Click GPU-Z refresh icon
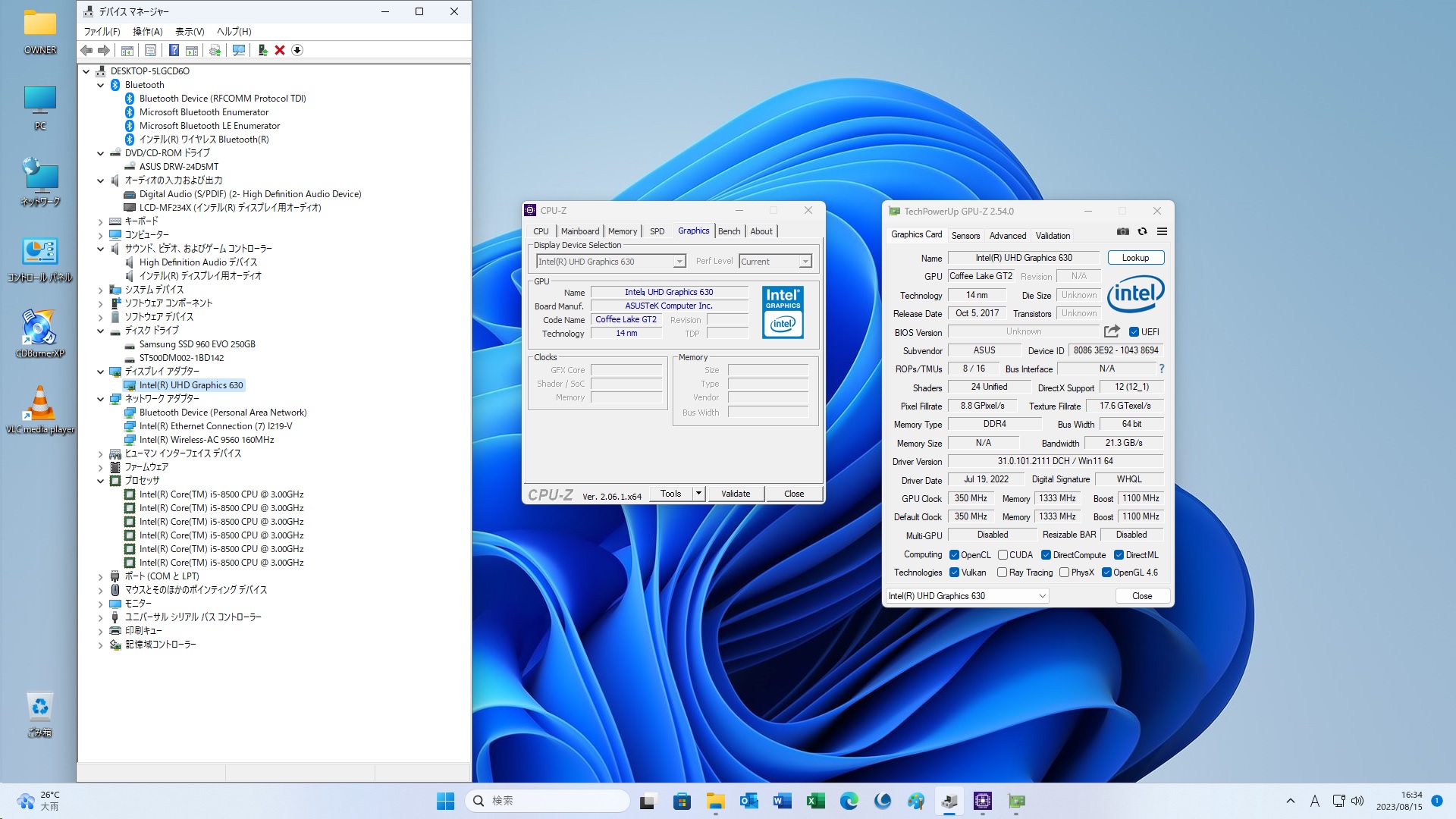 [x=1142, y=232]
